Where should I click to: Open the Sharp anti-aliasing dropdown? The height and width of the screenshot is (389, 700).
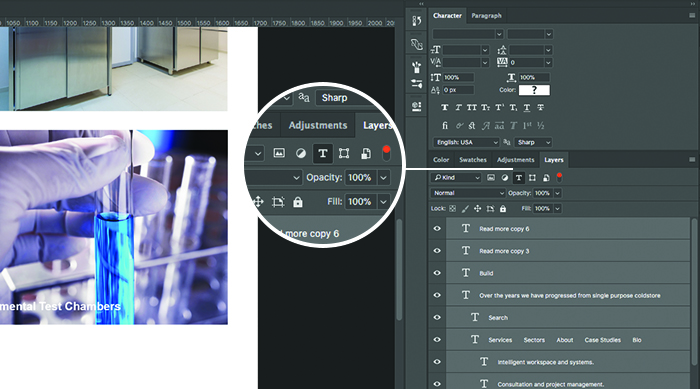[x=533, y=142]
